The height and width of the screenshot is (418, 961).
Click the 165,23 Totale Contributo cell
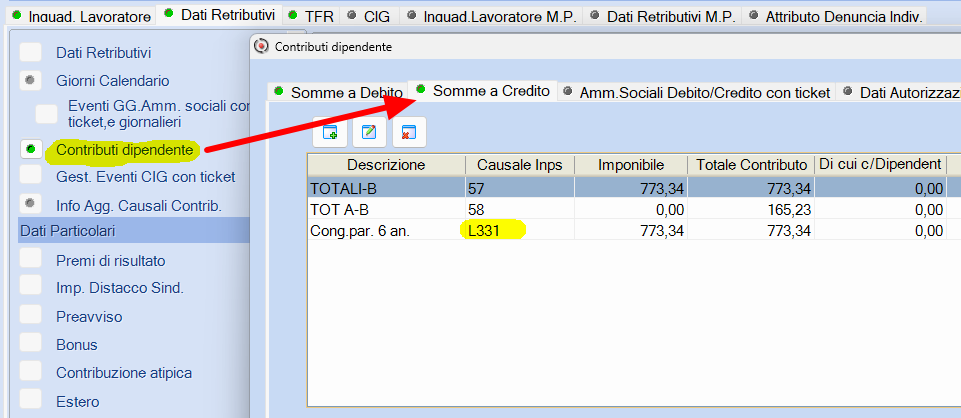pos(750,210)
